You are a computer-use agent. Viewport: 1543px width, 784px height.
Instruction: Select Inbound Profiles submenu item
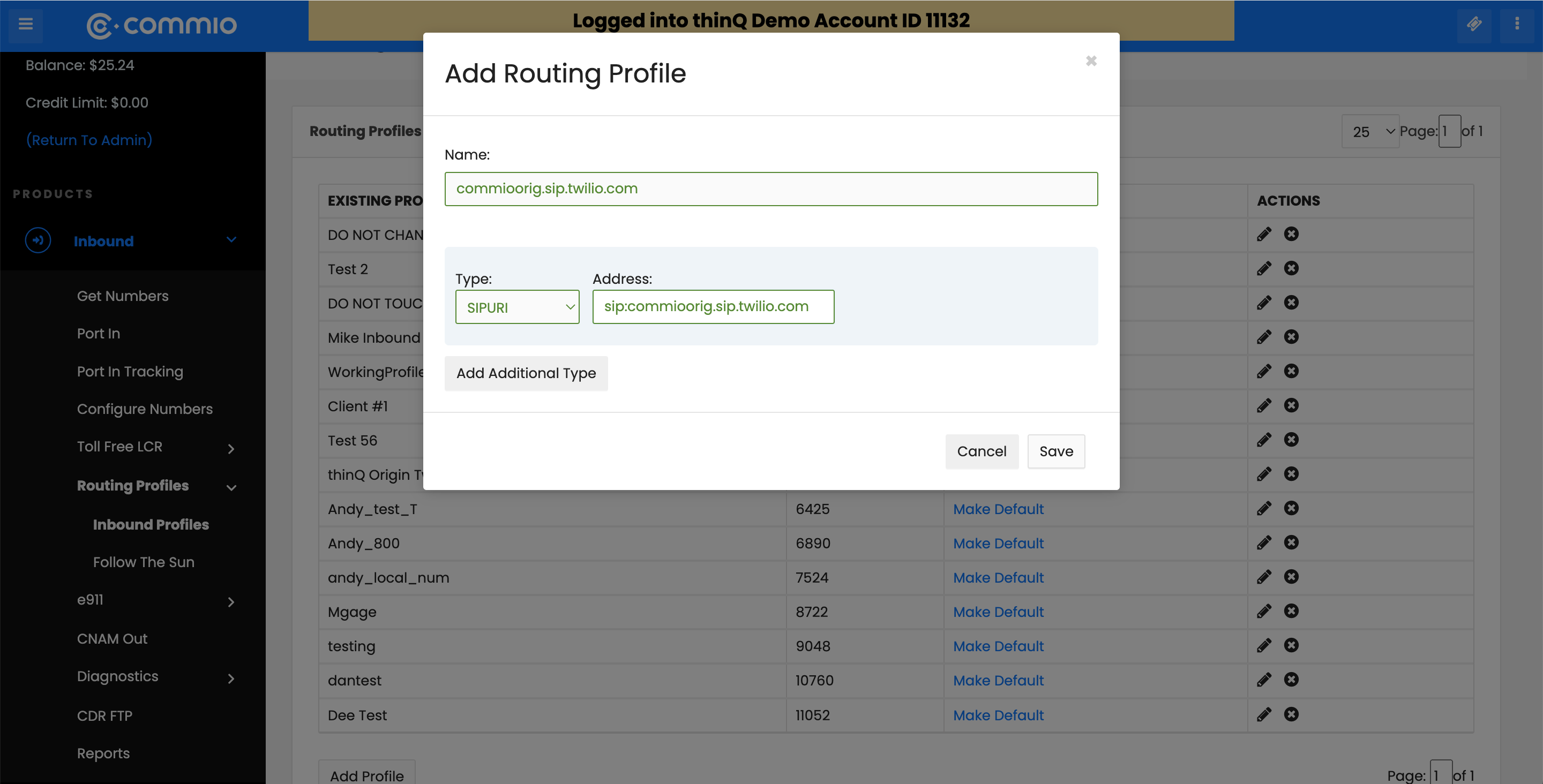point(151,525)
